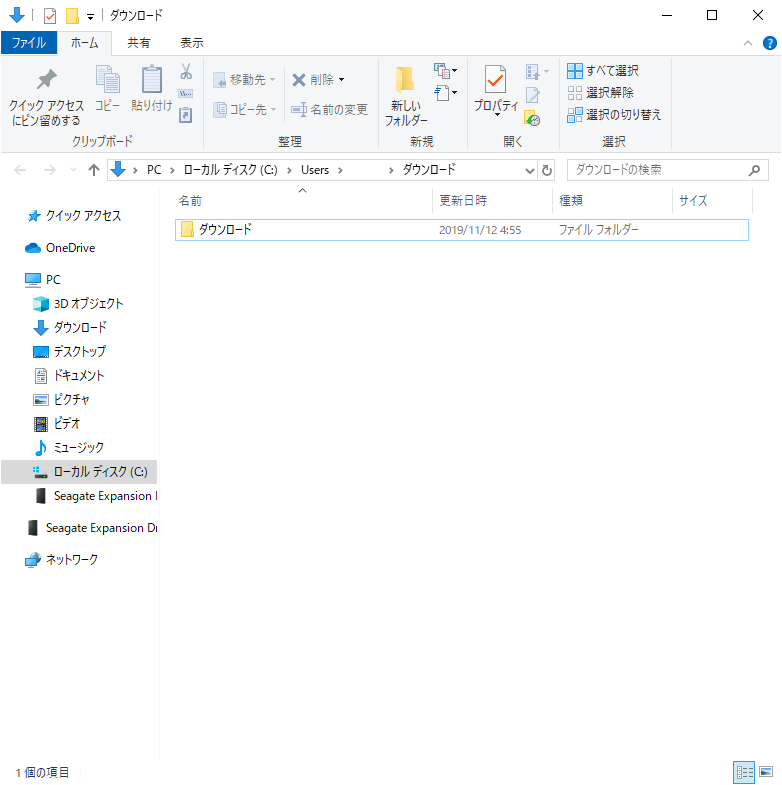Refresh the current folder view

pyautogui.click(x=547, y=170)
